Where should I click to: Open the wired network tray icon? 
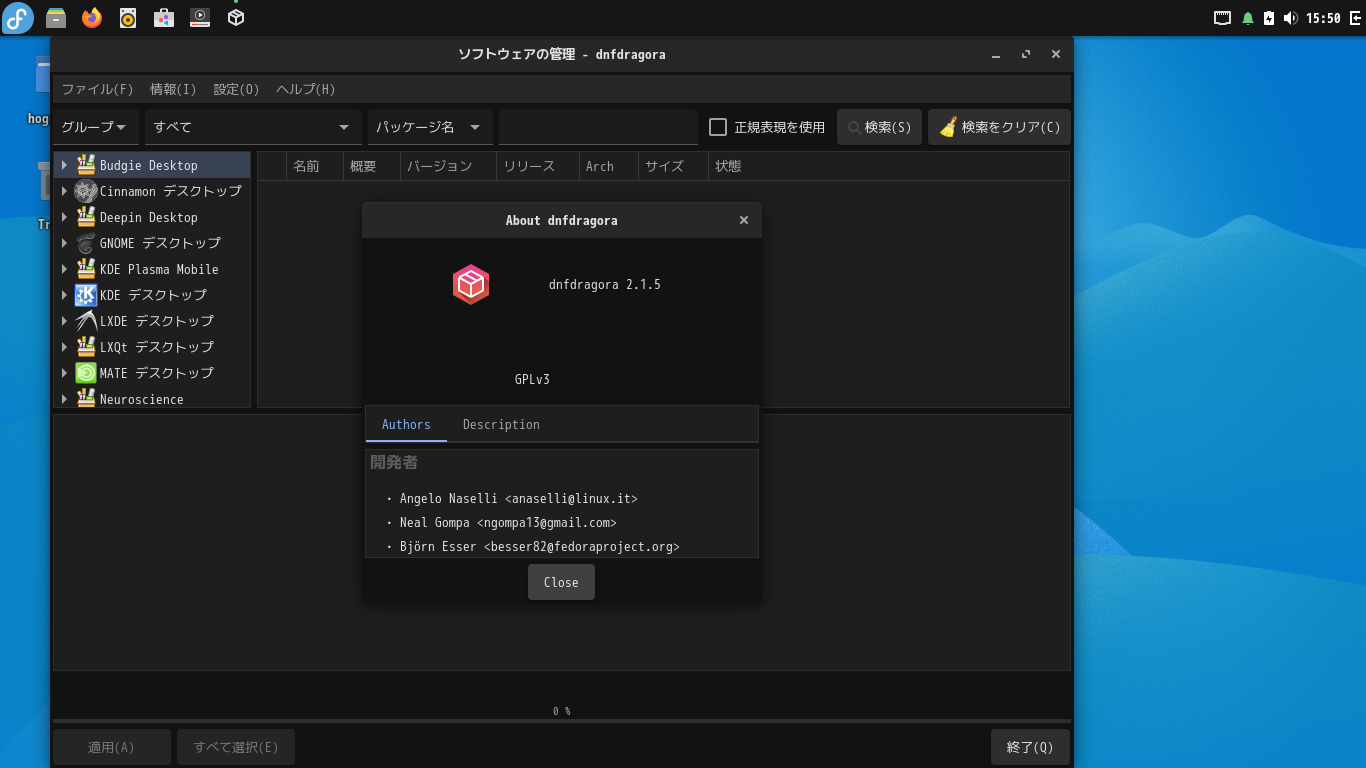1222,18
